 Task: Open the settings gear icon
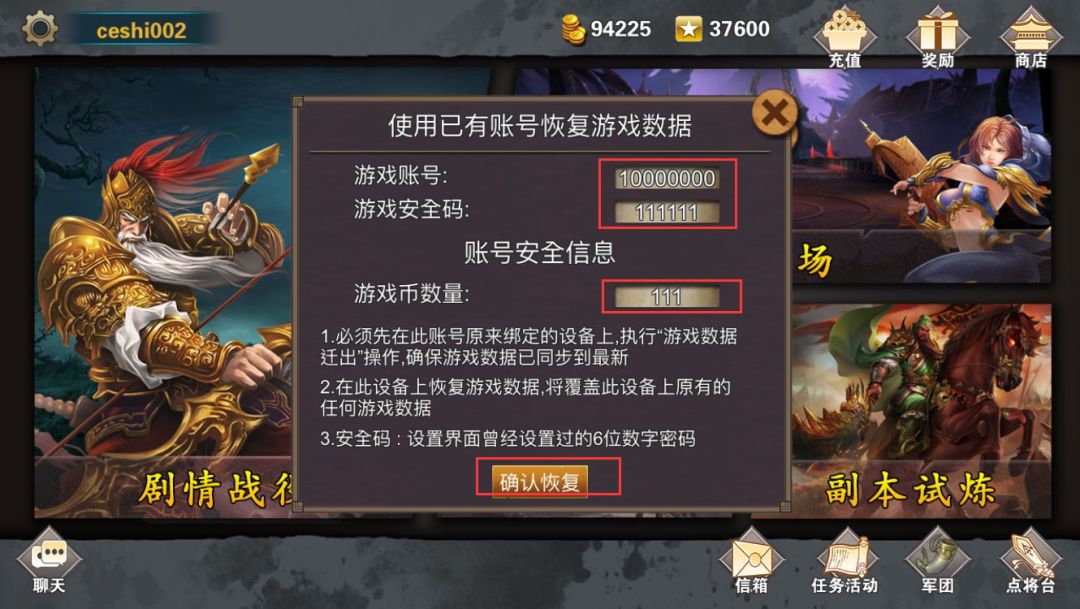coord(40,29)
